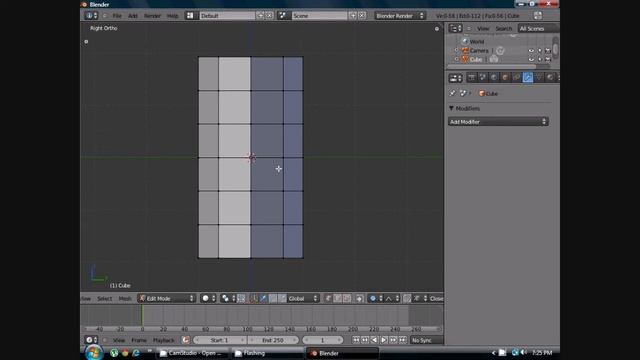Open the Info editor type selector
Screen dimensions: 640x360
point(91,16)
